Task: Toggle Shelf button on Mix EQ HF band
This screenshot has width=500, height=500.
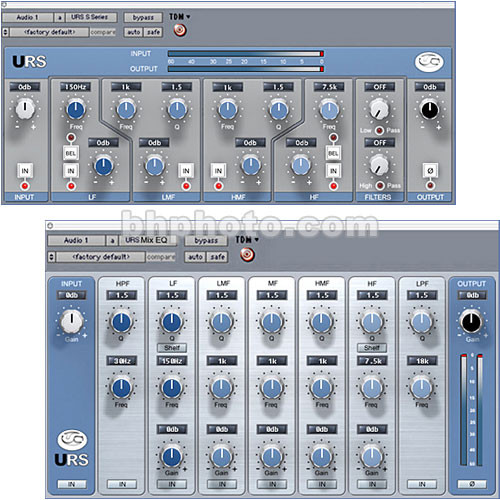Action: pyautogui.click(x=372, y=348)
